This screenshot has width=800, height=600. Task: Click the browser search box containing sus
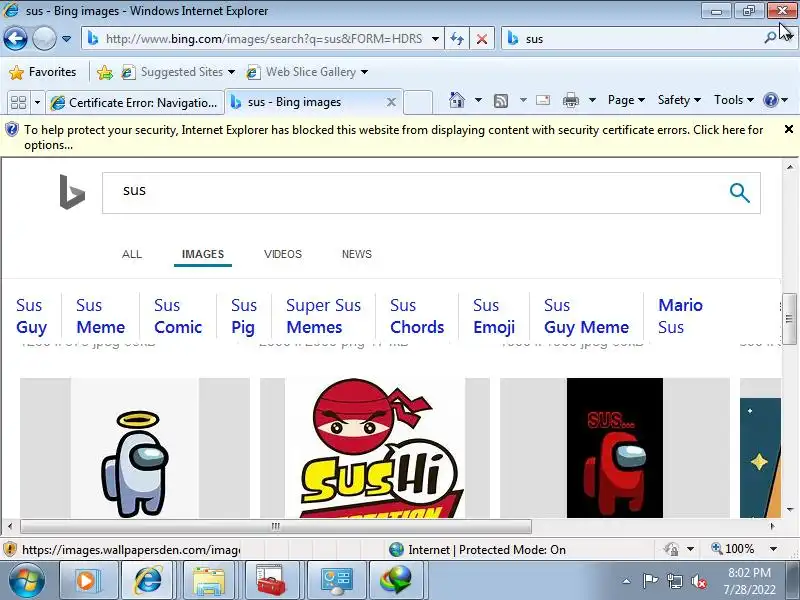(633, 39)
